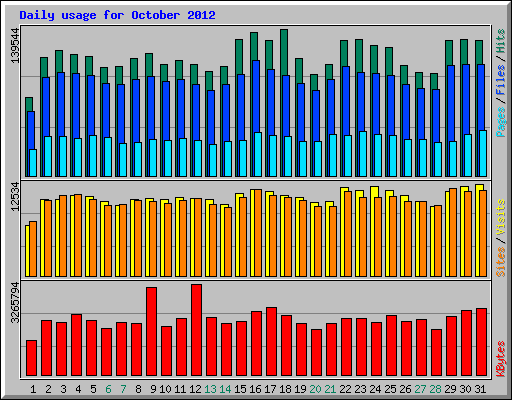512x400 pixels.
Task: Select weekend day 20 label
Action: (315, 389)
